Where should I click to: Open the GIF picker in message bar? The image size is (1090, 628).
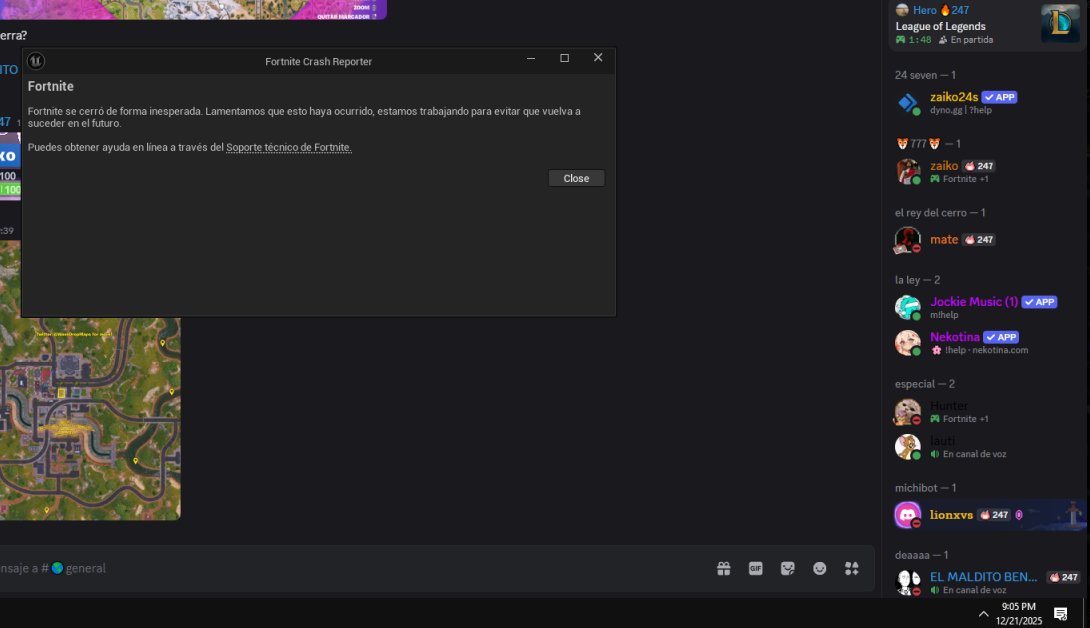click(756, 569)
